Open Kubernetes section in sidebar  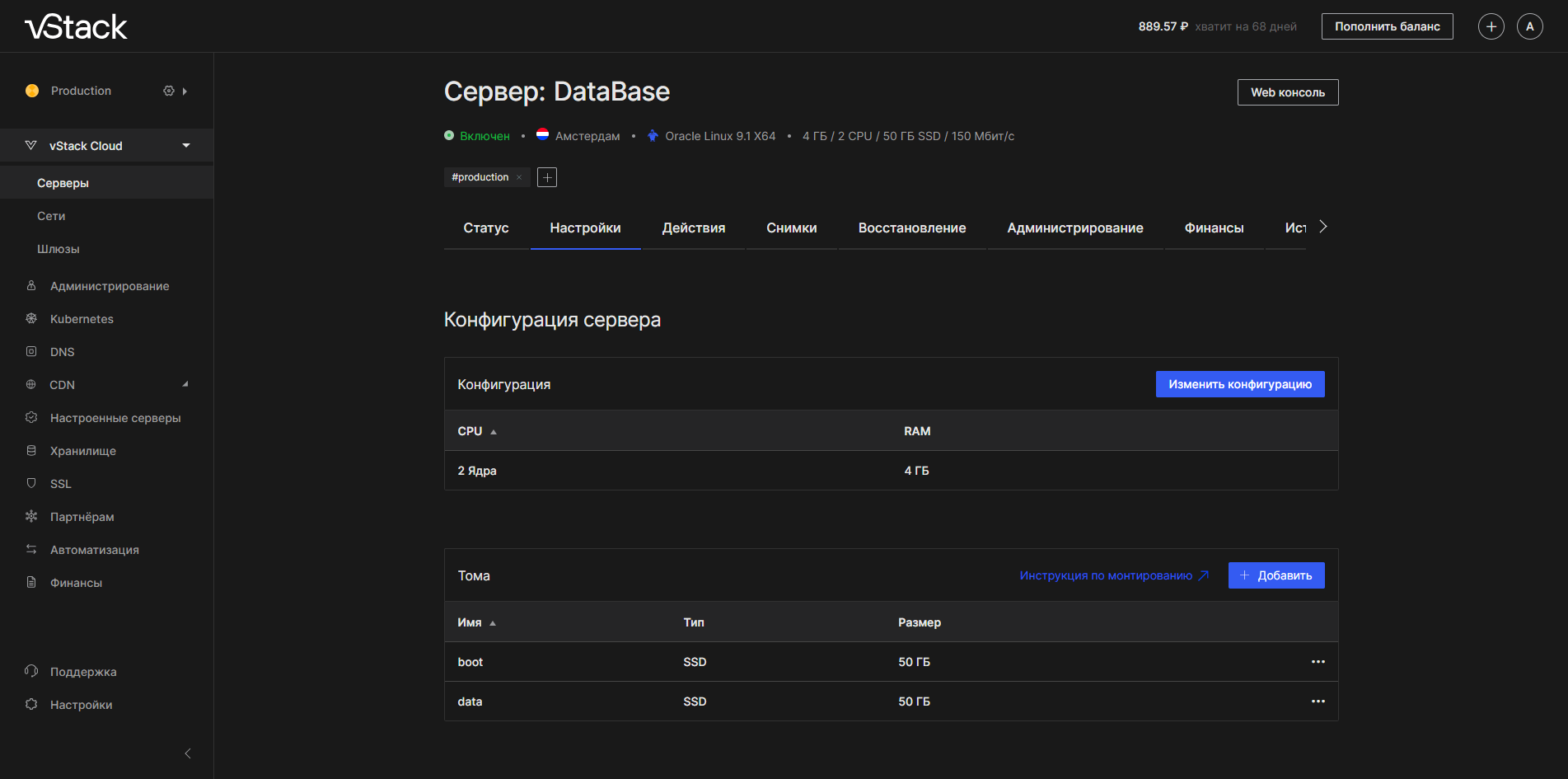pos(82,319)
